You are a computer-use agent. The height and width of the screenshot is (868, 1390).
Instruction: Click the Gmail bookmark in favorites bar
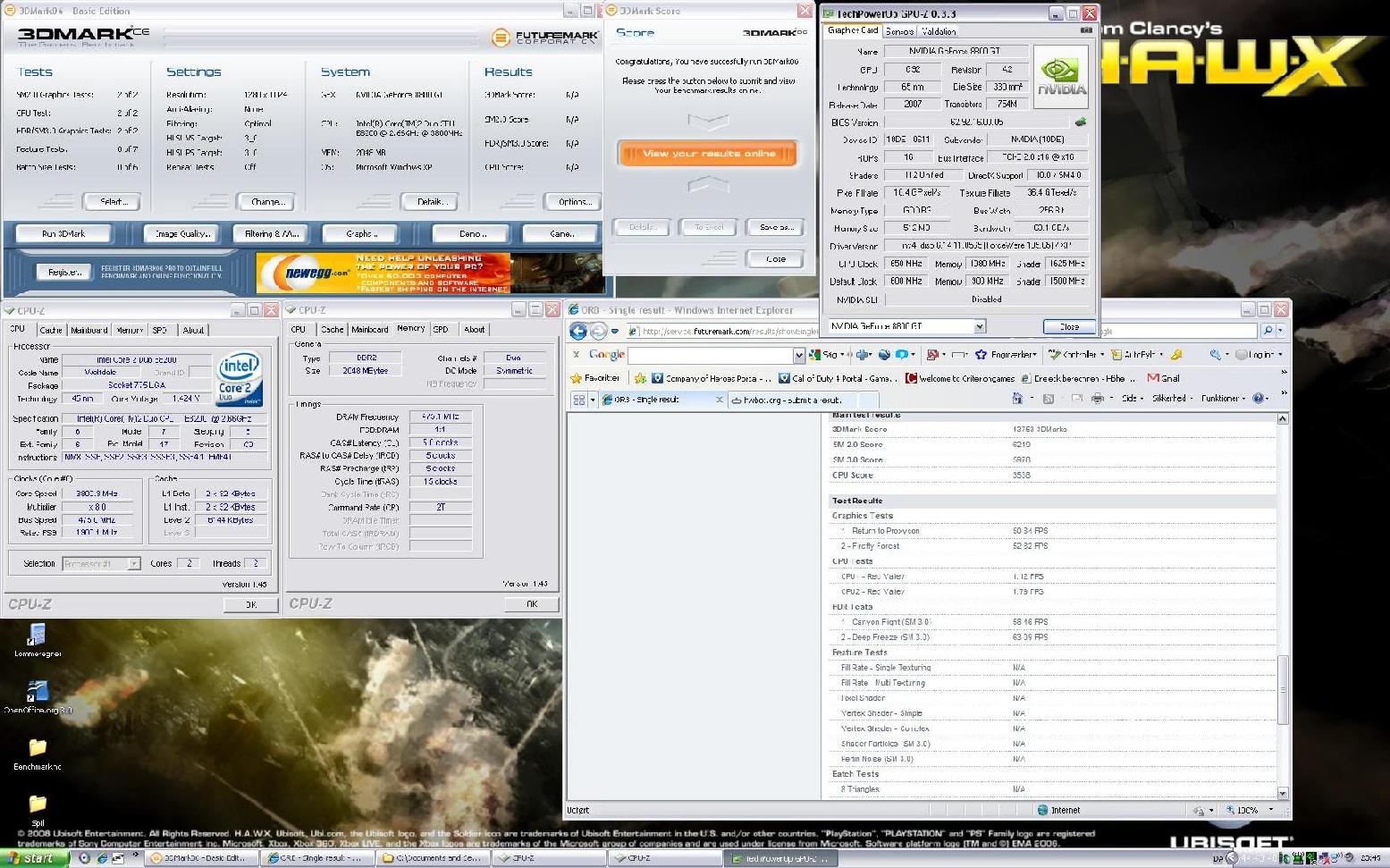(1164, 378)
